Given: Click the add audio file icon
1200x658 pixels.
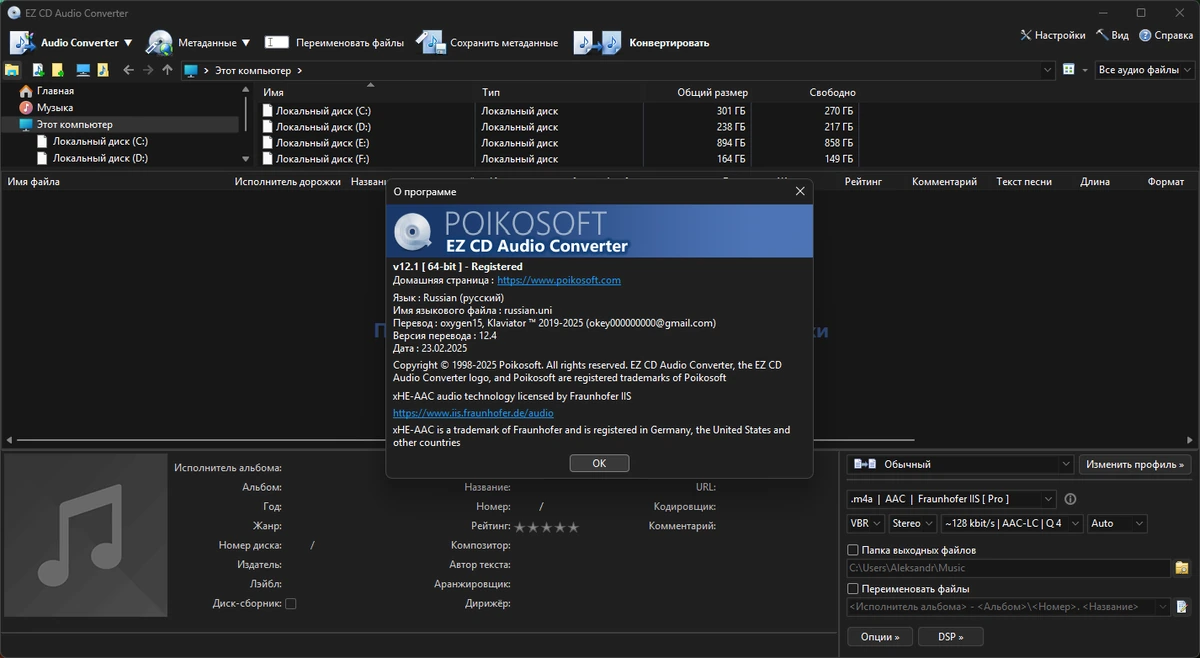Looking at the screenshot, I should coord(38,70).
